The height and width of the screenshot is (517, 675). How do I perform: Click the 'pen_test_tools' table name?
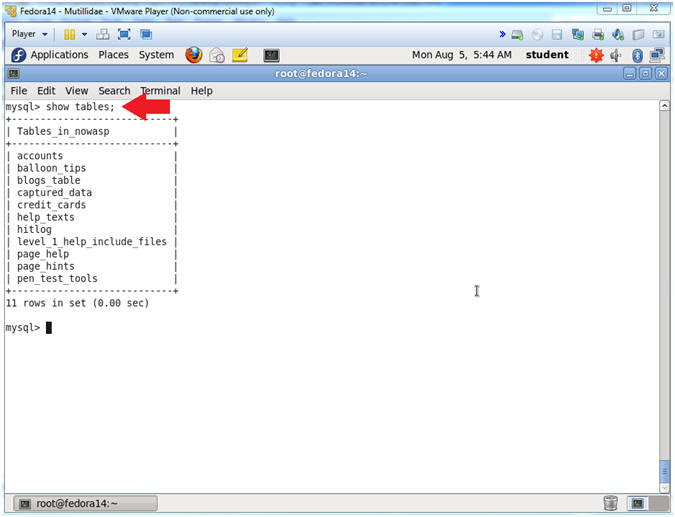pyautogui.click(x=57, y=279)
